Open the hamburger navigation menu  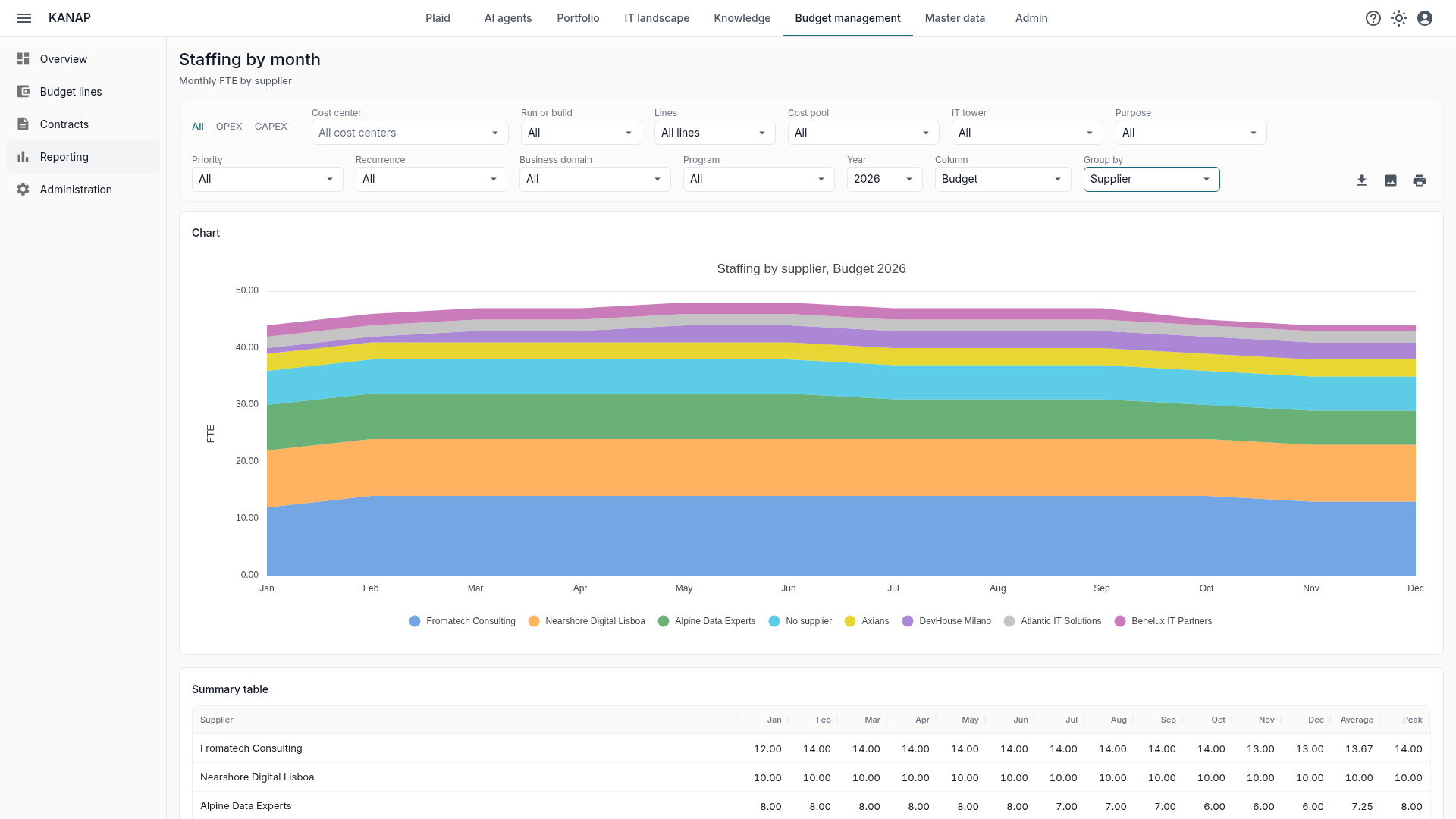(x=24, y=18)
